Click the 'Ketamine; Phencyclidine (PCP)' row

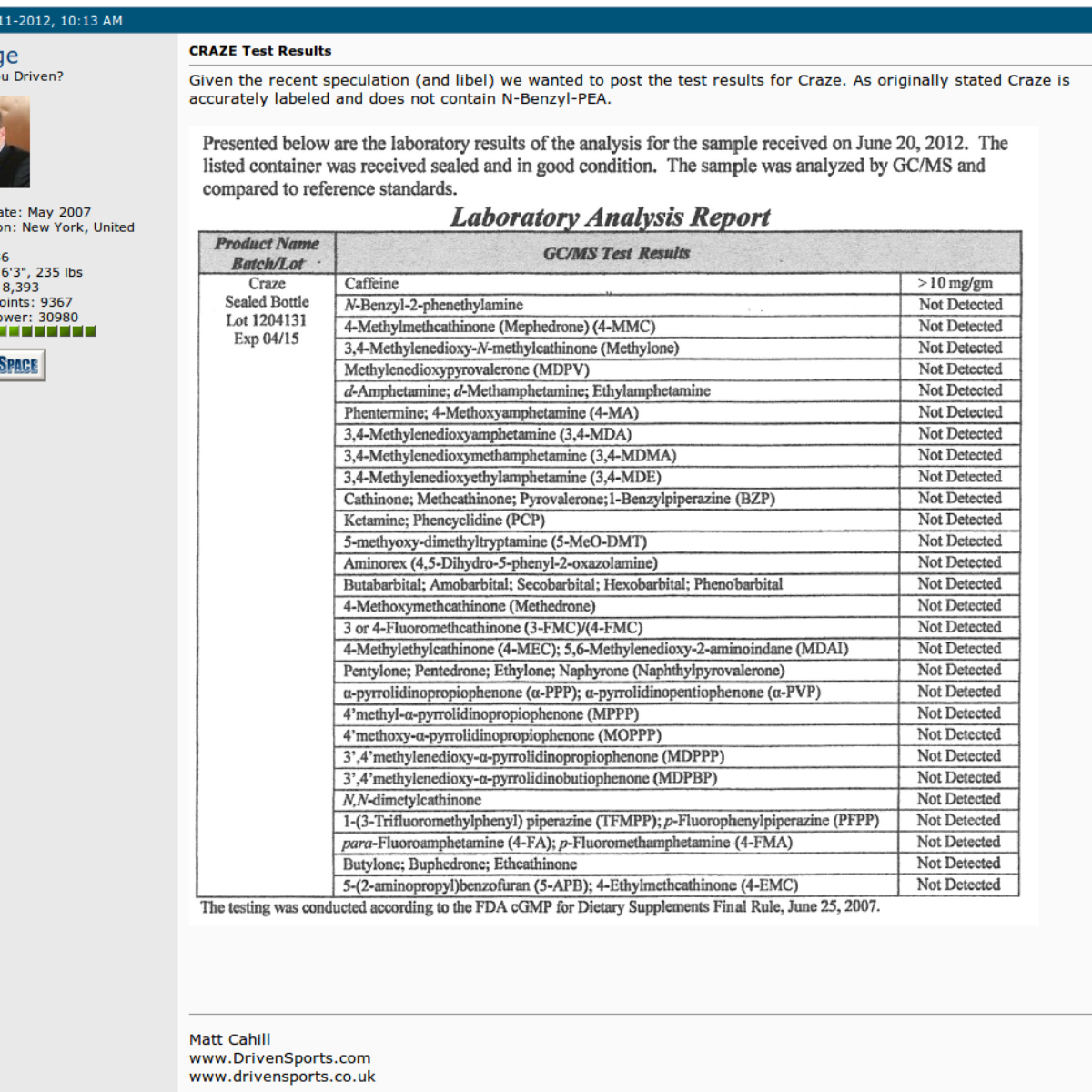(x=618, y=521)
